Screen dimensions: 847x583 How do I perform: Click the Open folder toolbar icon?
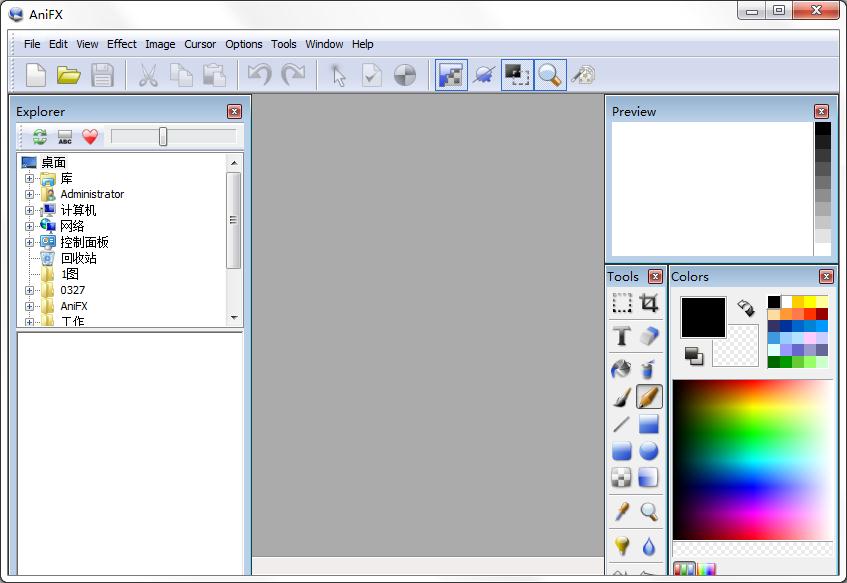pos(68,75)
